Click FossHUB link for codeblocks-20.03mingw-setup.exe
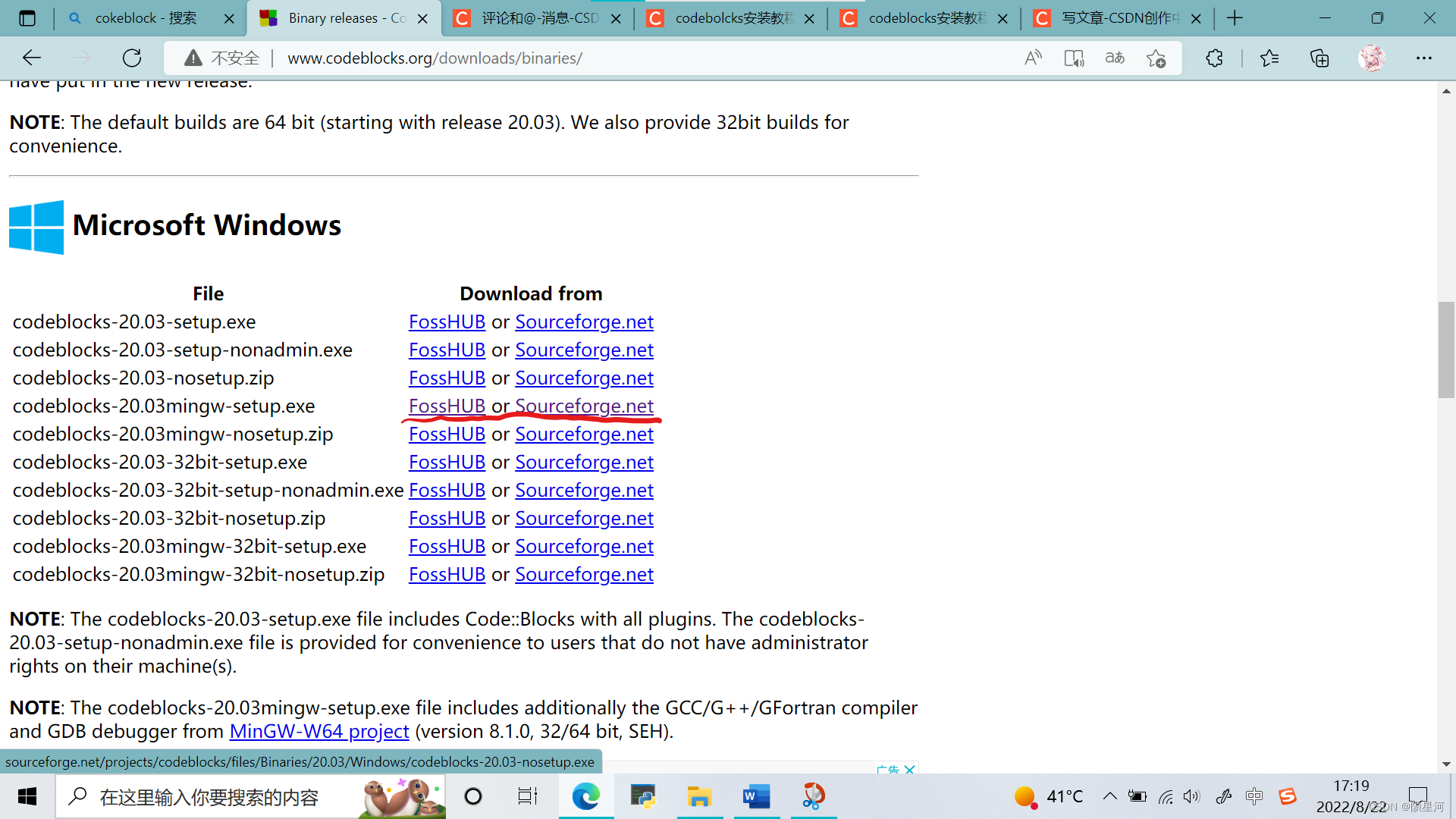This screenshot has height=819, width=1456. [447, 406]
